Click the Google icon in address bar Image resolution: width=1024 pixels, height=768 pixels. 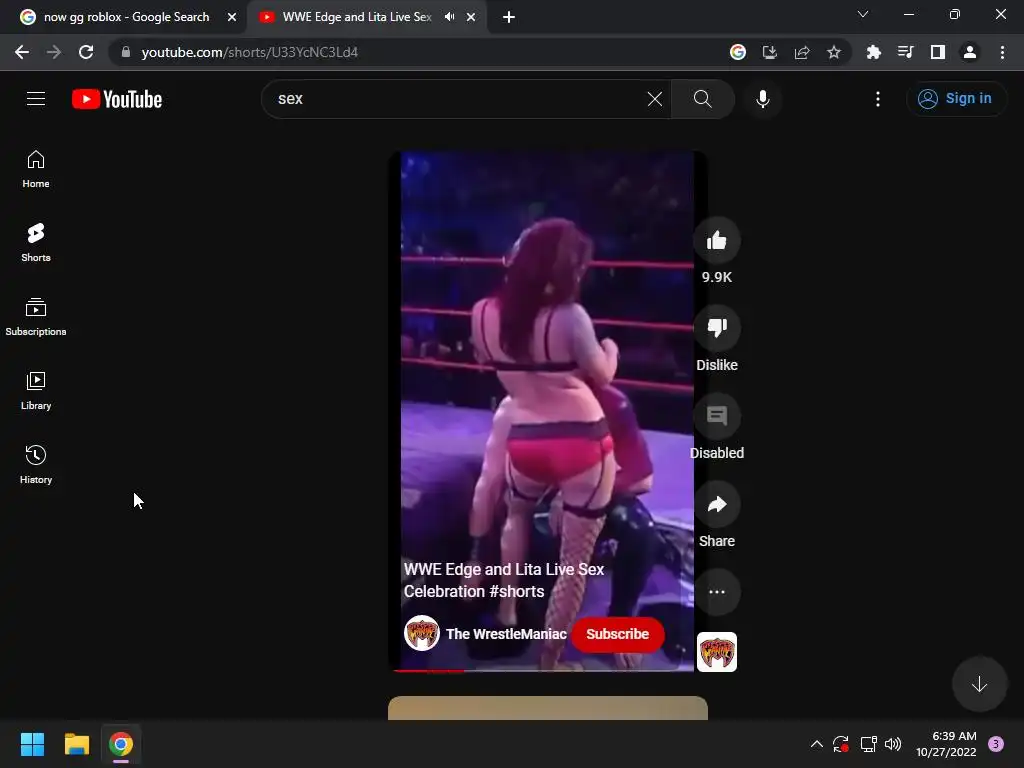(x=738, y=52)
